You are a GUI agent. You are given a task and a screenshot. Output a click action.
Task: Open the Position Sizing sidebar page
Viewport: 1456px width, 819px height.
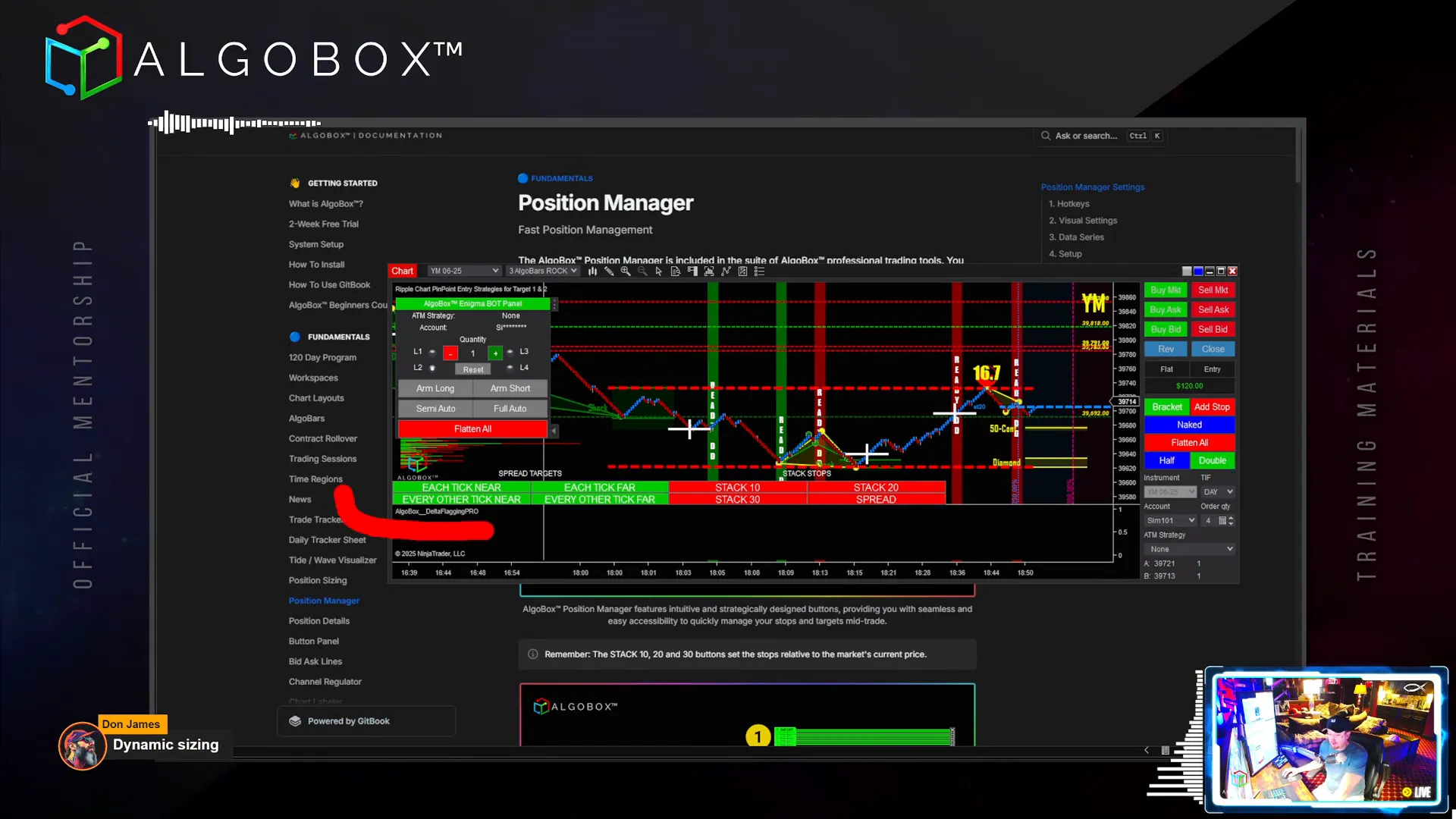pyautogui.click(x=318, y=580)
